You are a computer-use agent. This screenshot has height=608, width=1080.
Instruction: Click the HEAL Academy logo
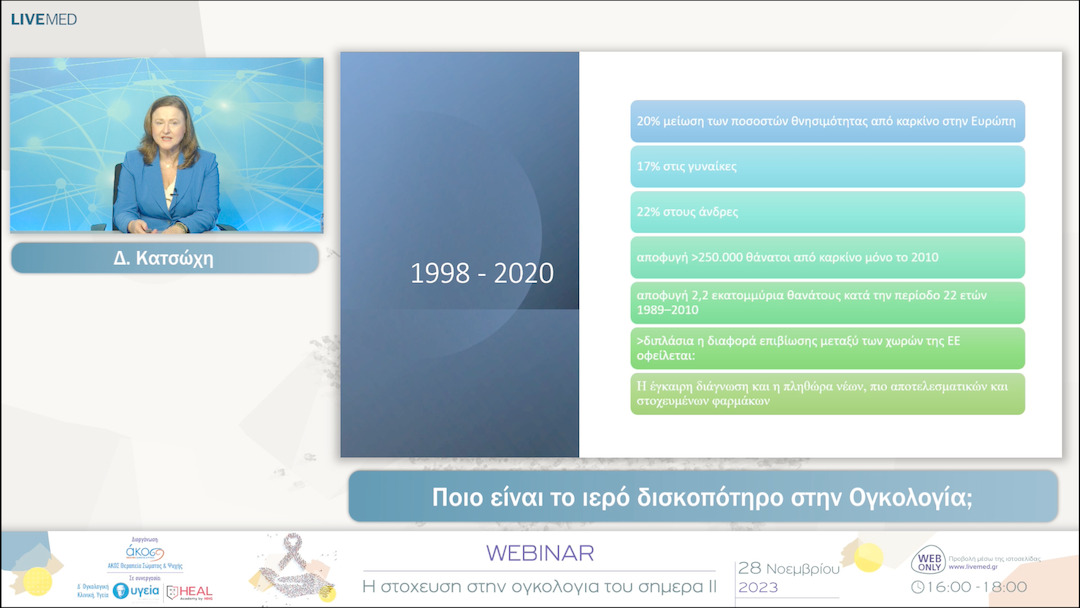(189, 592)
